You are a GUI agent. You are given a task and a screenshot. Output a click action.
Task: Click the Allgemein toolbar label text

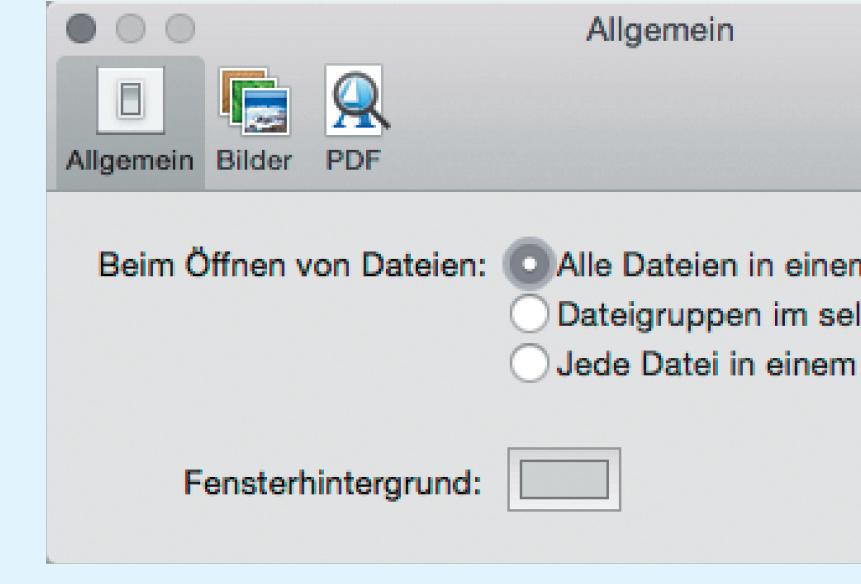(x=130, y=161)
